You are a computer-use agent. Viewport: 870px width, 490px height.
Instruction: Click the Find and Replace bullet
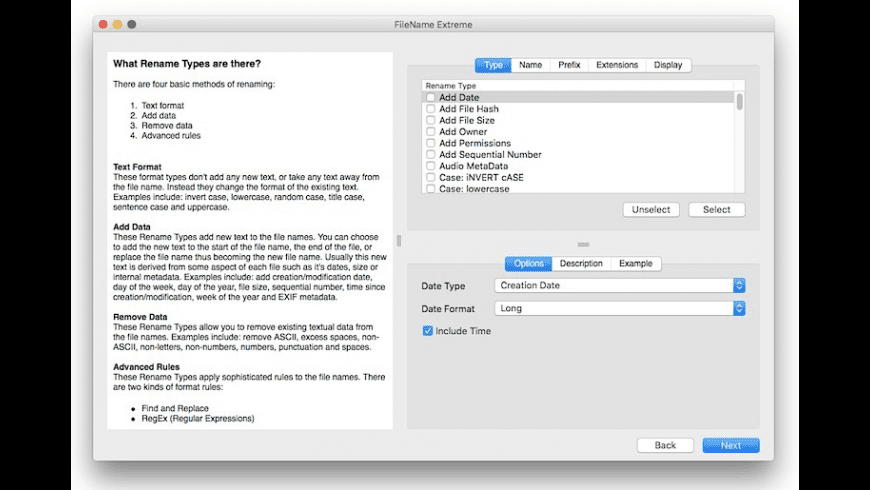pos(175,408)
